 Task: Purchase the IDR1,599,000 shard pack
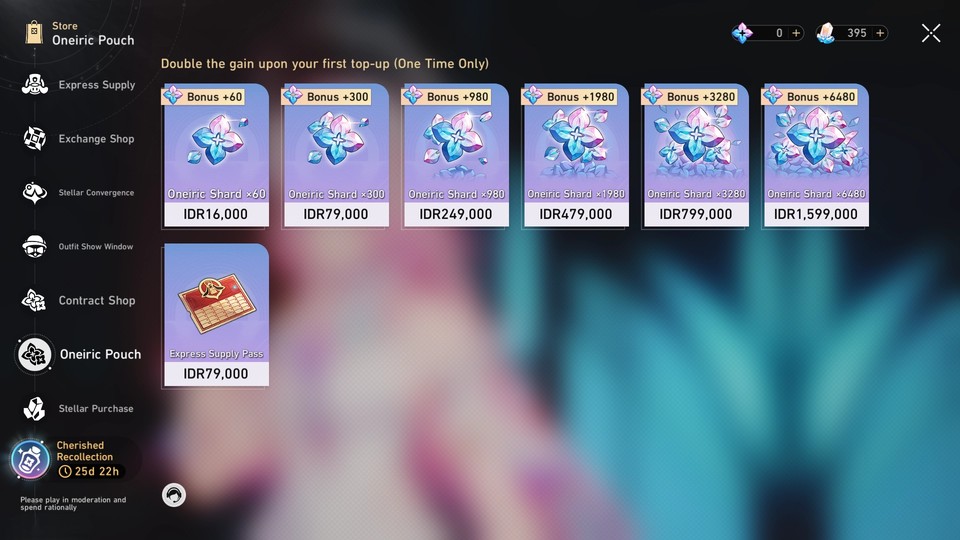click(816, 156)
